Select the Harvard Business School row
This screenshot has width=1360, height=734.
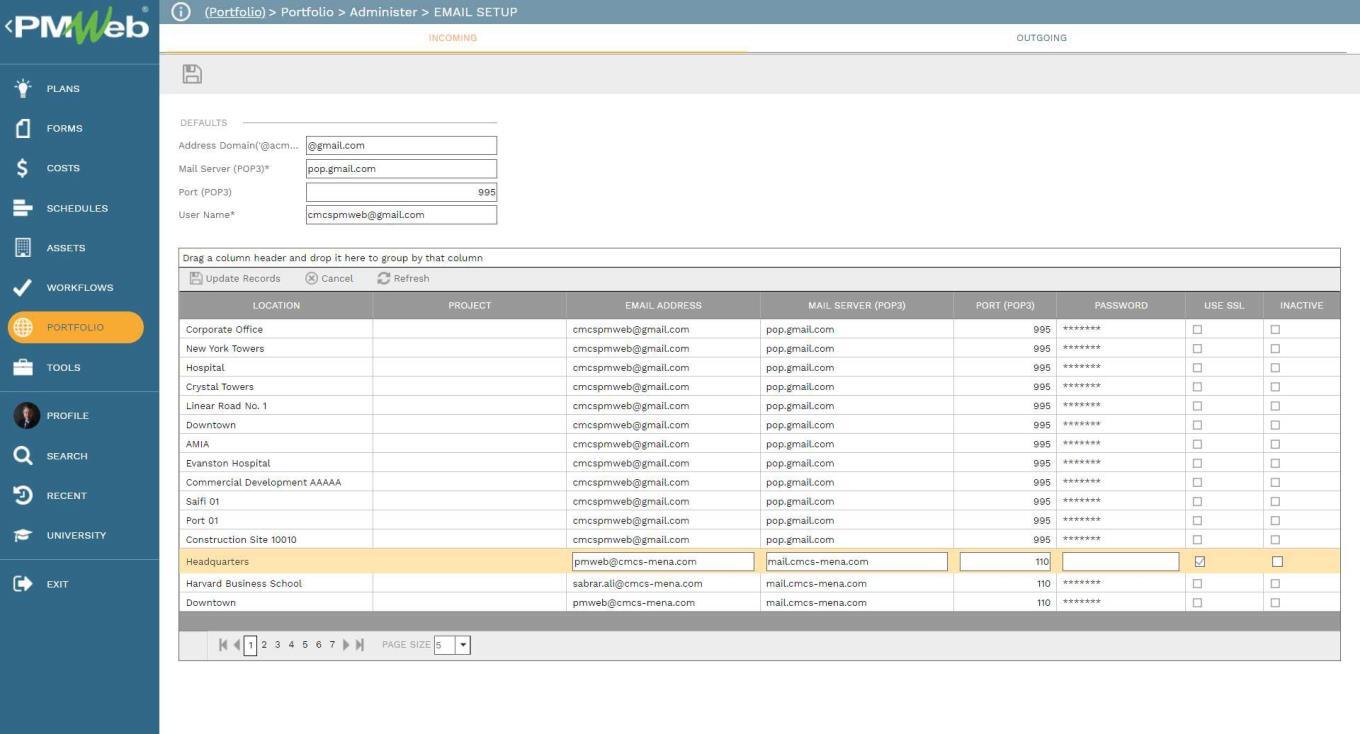(x=759, y=584)
